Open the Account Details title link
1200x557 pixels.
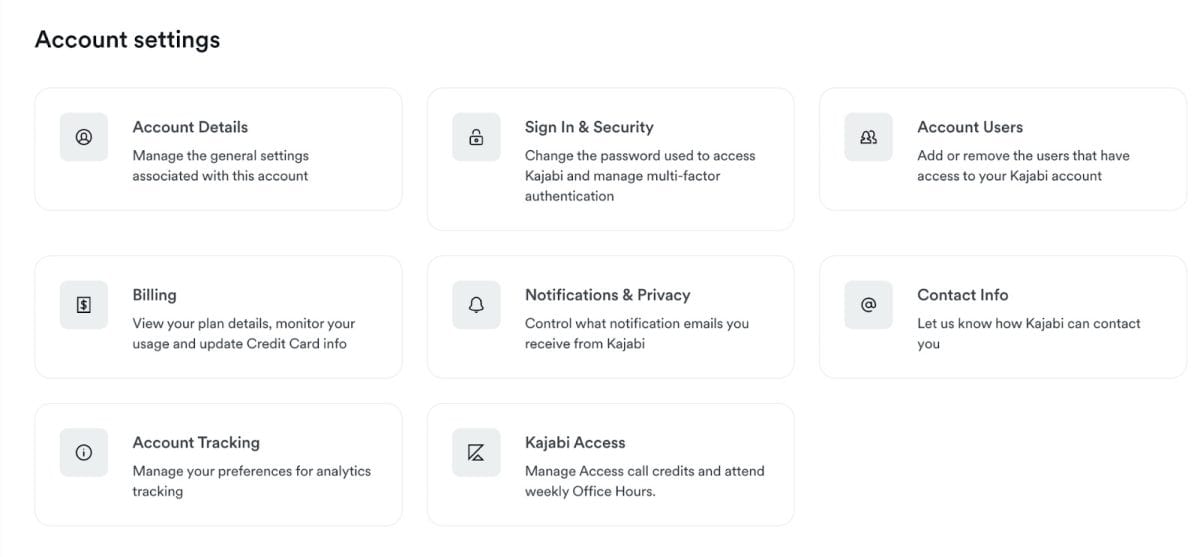click(190, 127)
